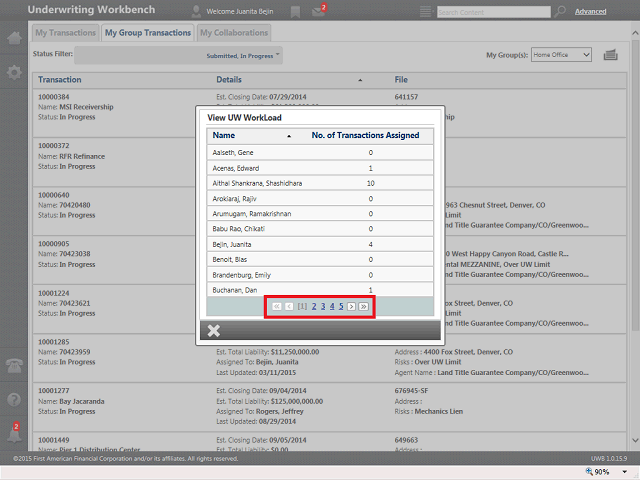Open the My Group(s) Home Office dropdown

click(561, 55)
